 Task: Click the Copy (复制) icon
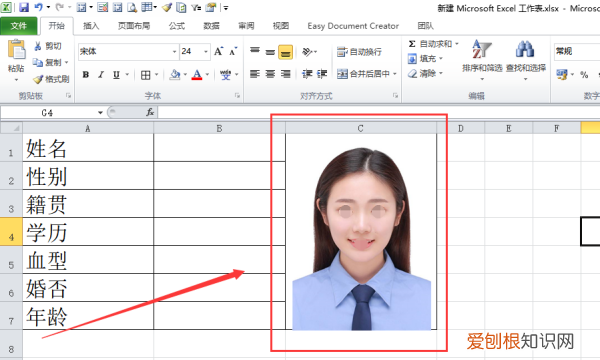[38, 62]
